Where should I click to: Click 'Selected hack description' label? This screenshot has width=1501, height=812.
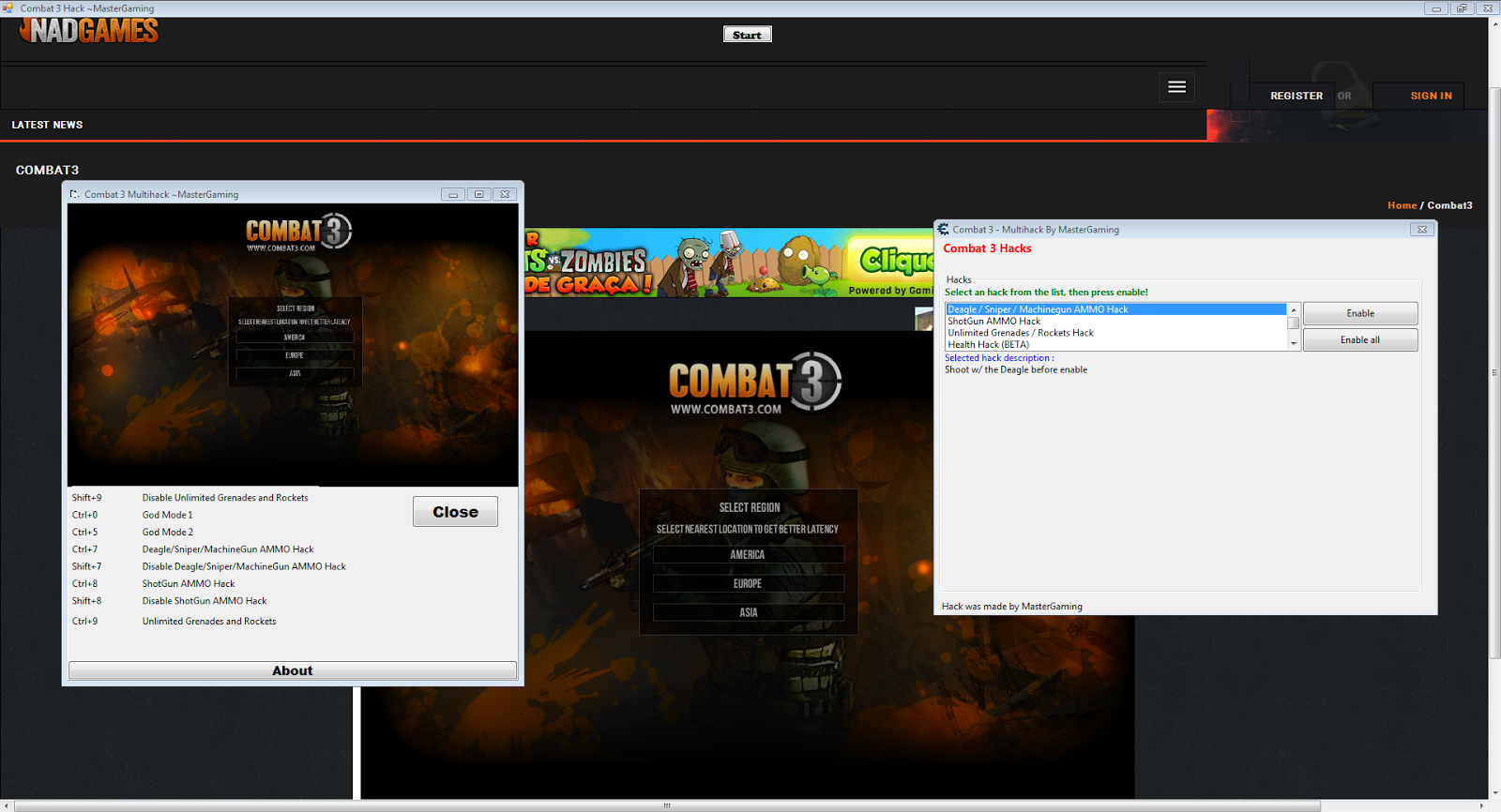999,358
